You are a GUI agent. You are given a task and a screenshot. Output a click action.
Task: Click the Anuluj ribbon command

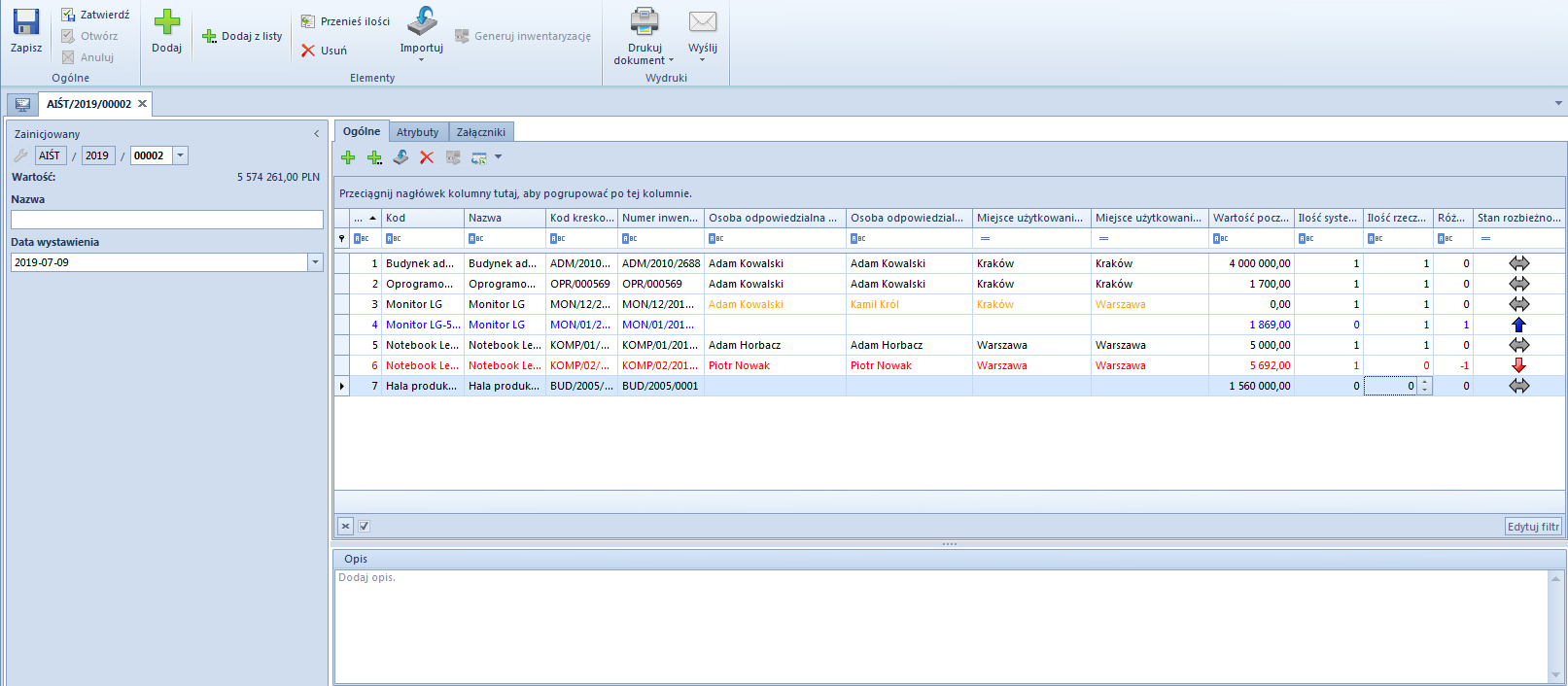[x=87, y=57]
